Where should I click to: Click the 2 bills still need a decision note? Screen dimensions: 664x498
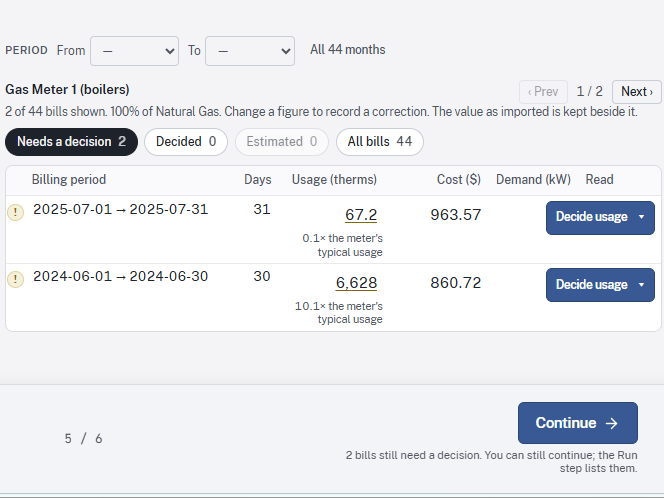(491, 462)
